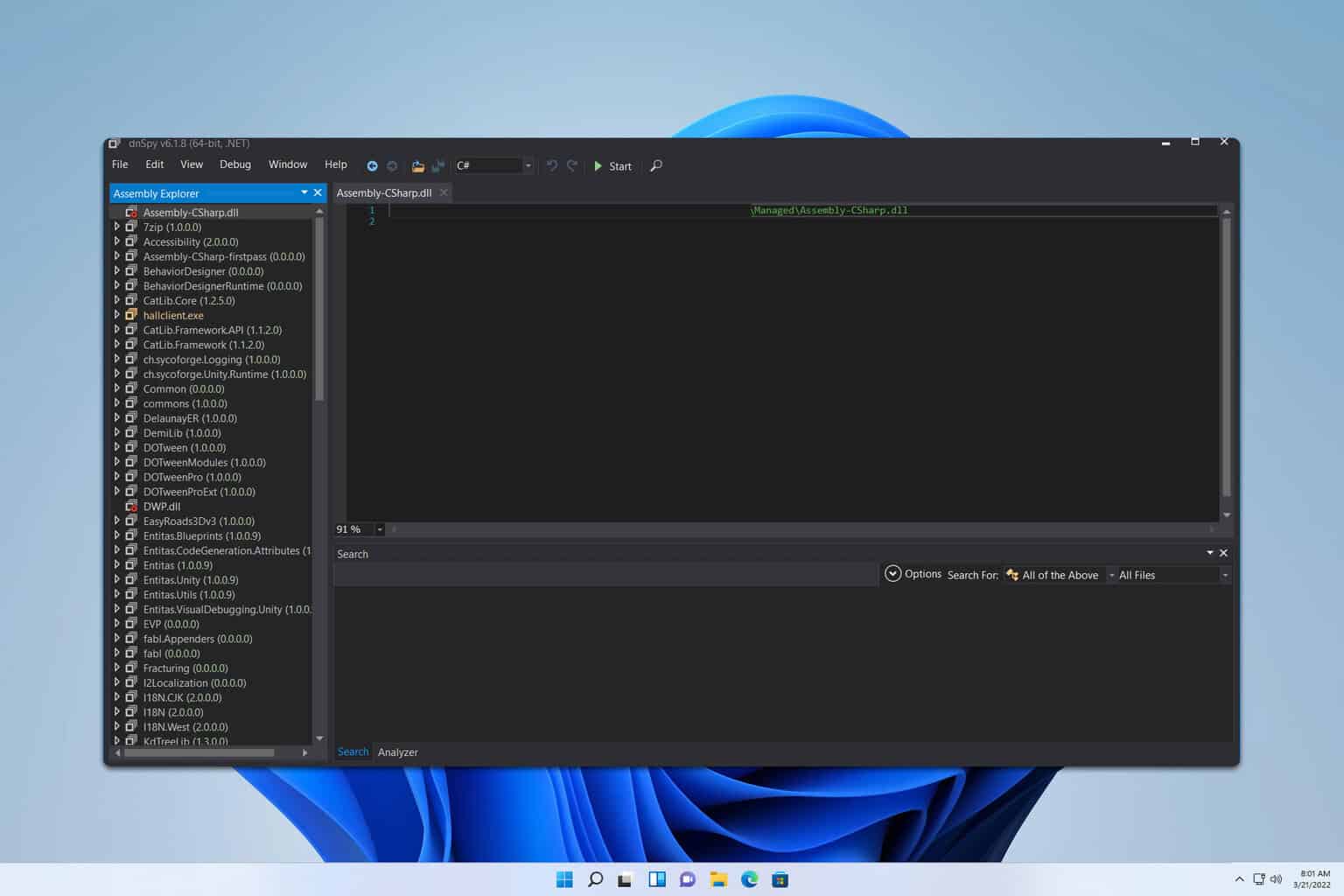The height and width of the screenshot is (896, 1344).
Task: Click the redo icon in toolbar
Action: click(572, 165)
